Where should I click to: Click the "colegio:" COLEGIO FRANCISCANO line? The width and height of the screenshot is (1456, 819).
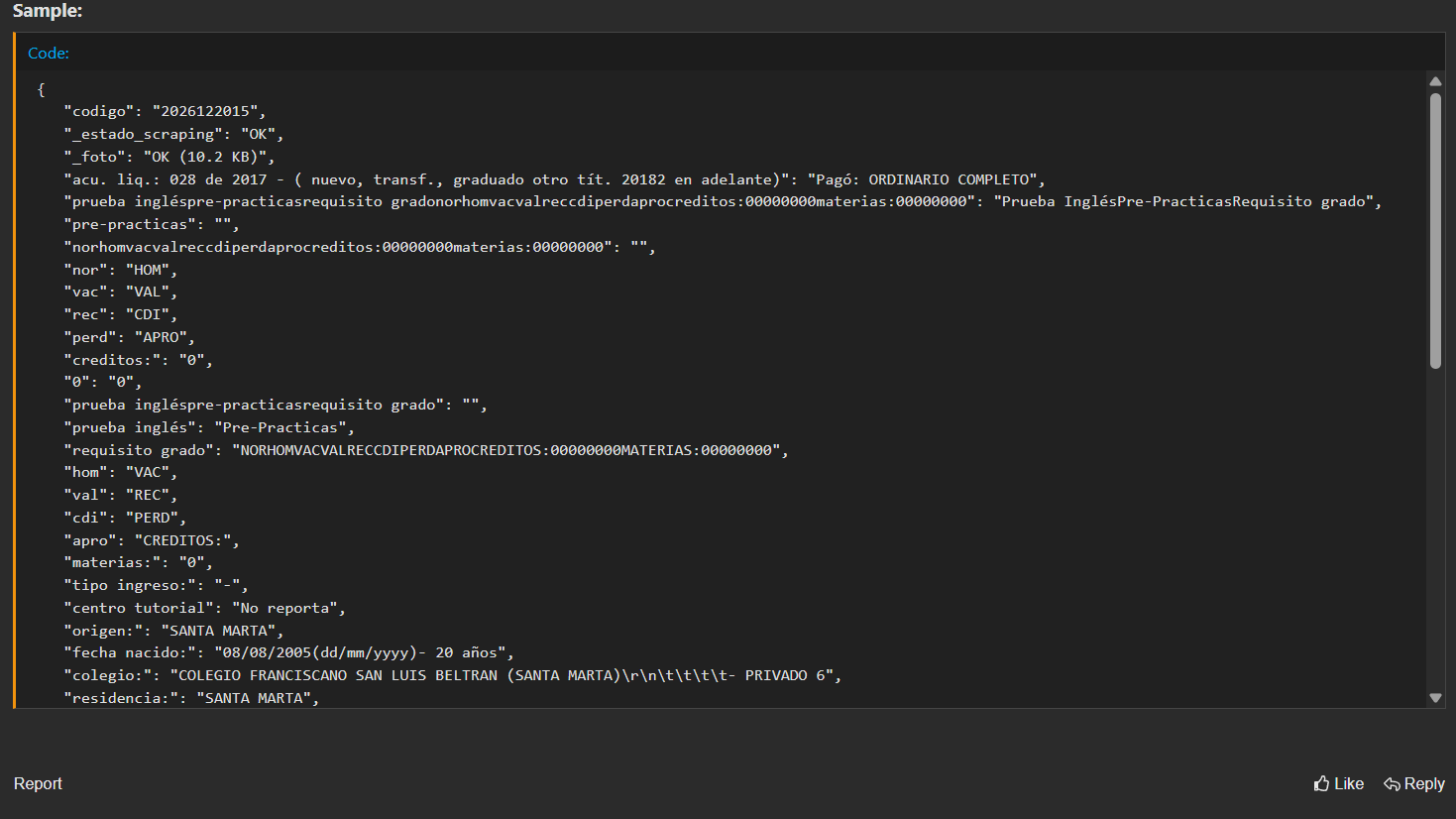tap(453, 675)
